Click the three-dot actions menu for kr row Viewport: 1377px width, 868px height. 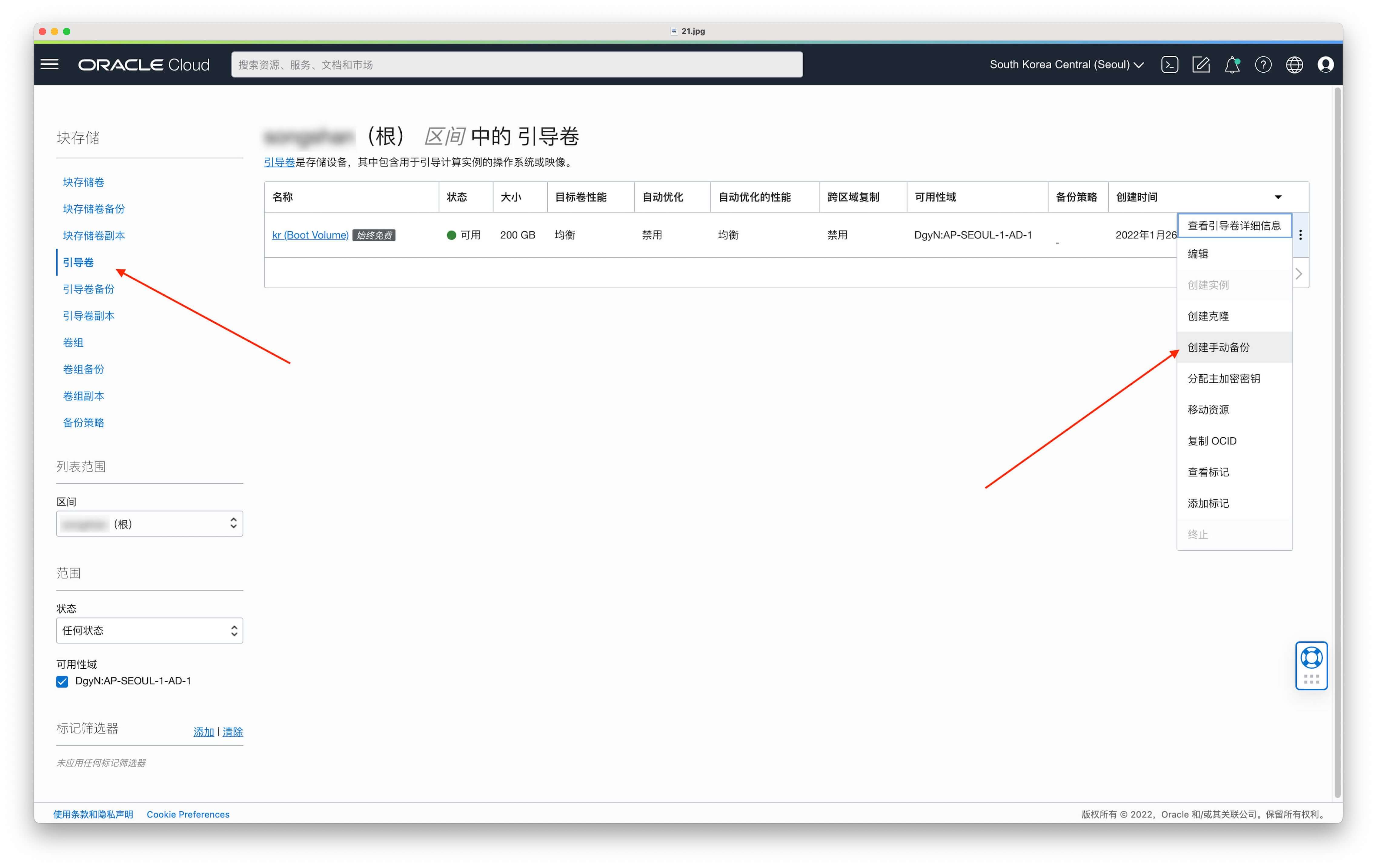point(1300,235)
